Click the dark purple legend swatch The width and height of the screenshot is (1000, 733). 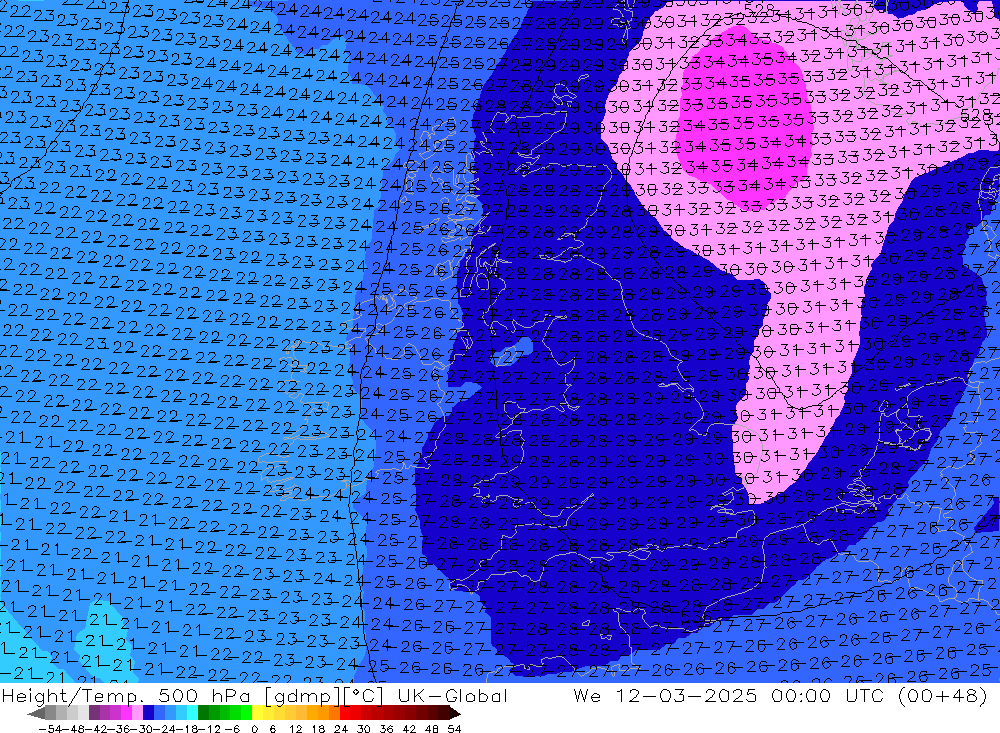point(94,713)
